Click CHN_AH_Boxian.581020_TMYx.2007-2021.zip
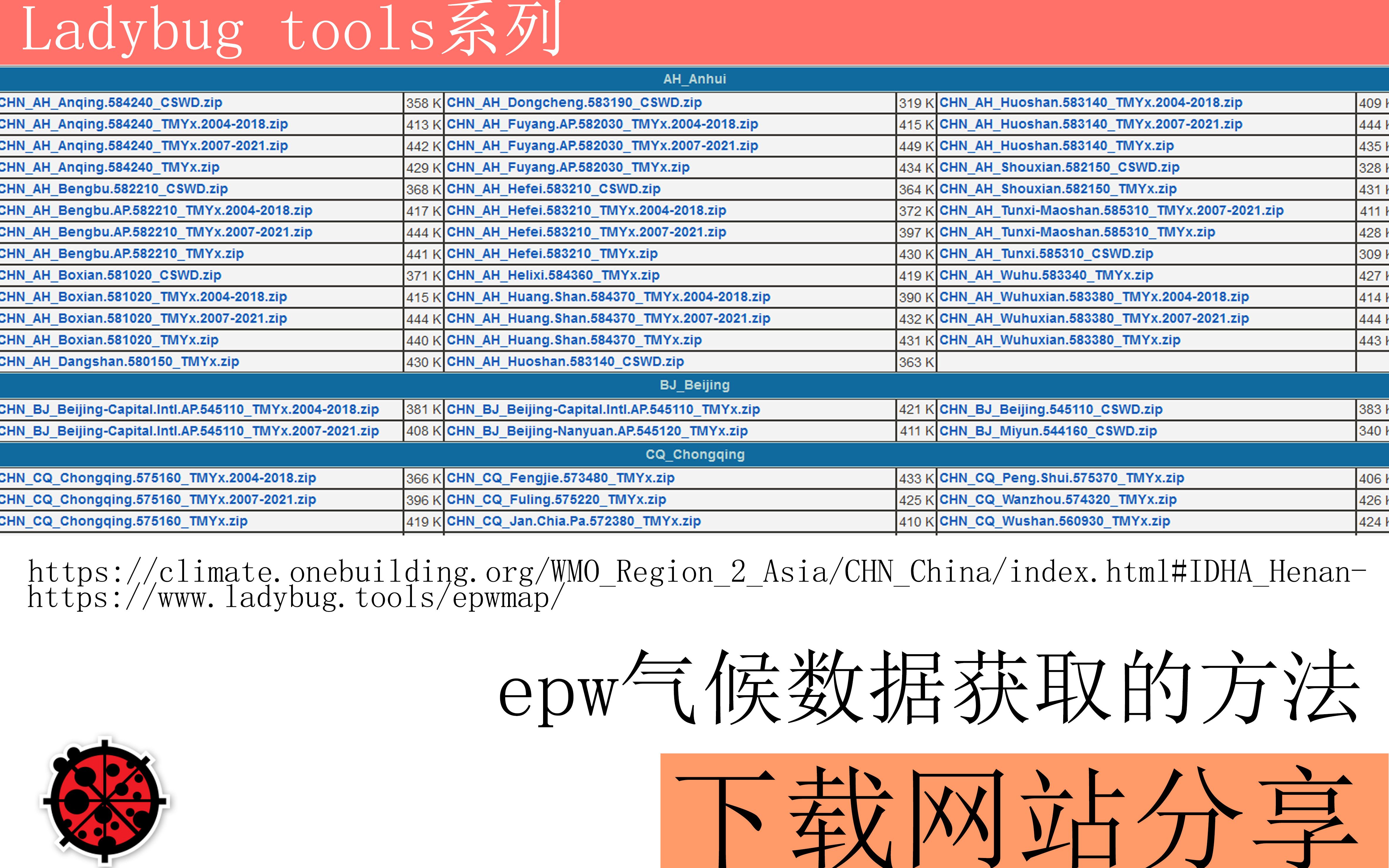Image resolution: width=1389 pixels, height=868 pixels. [143, 319]
